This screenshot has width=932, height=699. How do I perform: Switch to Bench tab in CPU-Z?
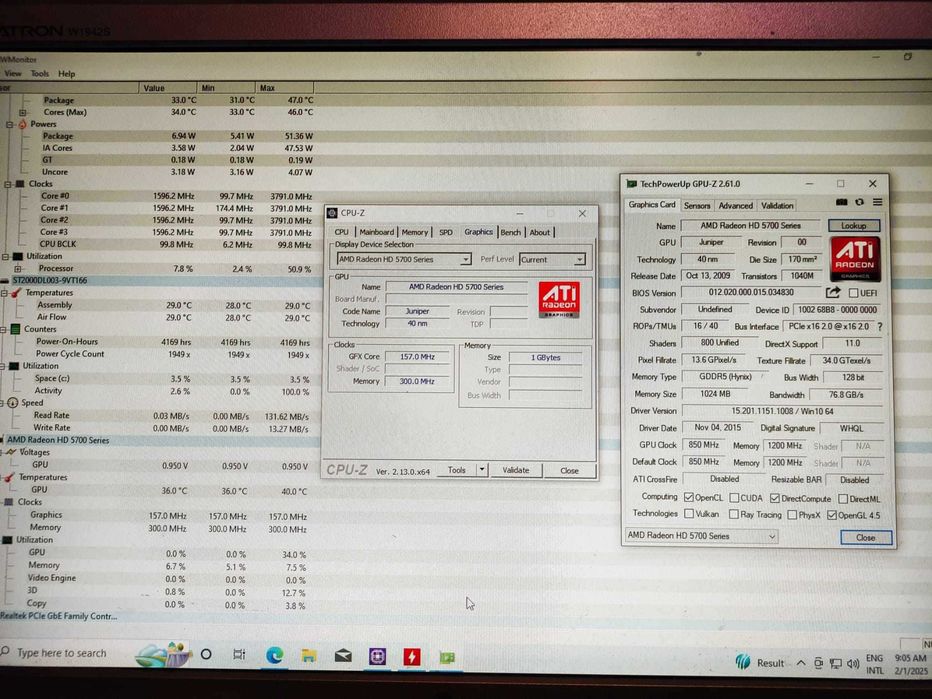510,232
